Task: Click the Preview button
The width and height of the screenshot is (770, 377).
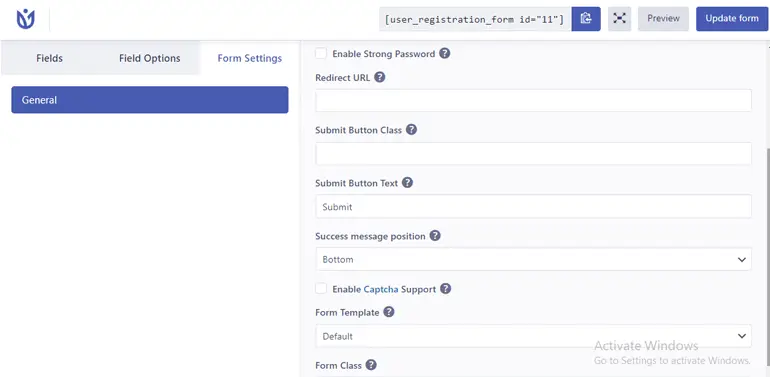Action: 663,19
